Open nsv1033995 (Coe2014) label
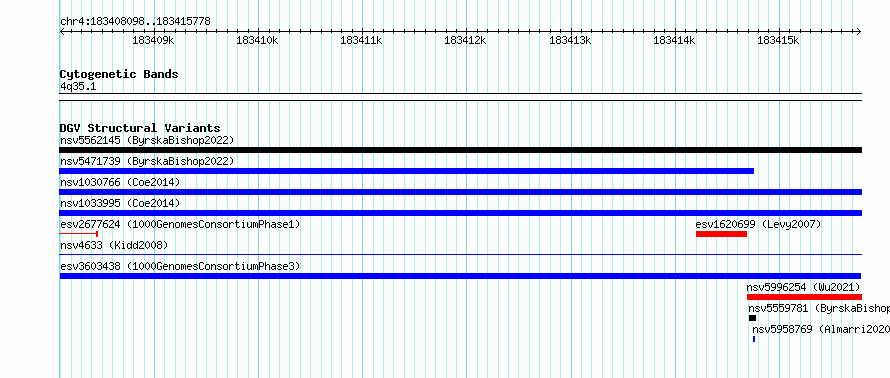The image size is (890, 378). click(x=120, y=203)
